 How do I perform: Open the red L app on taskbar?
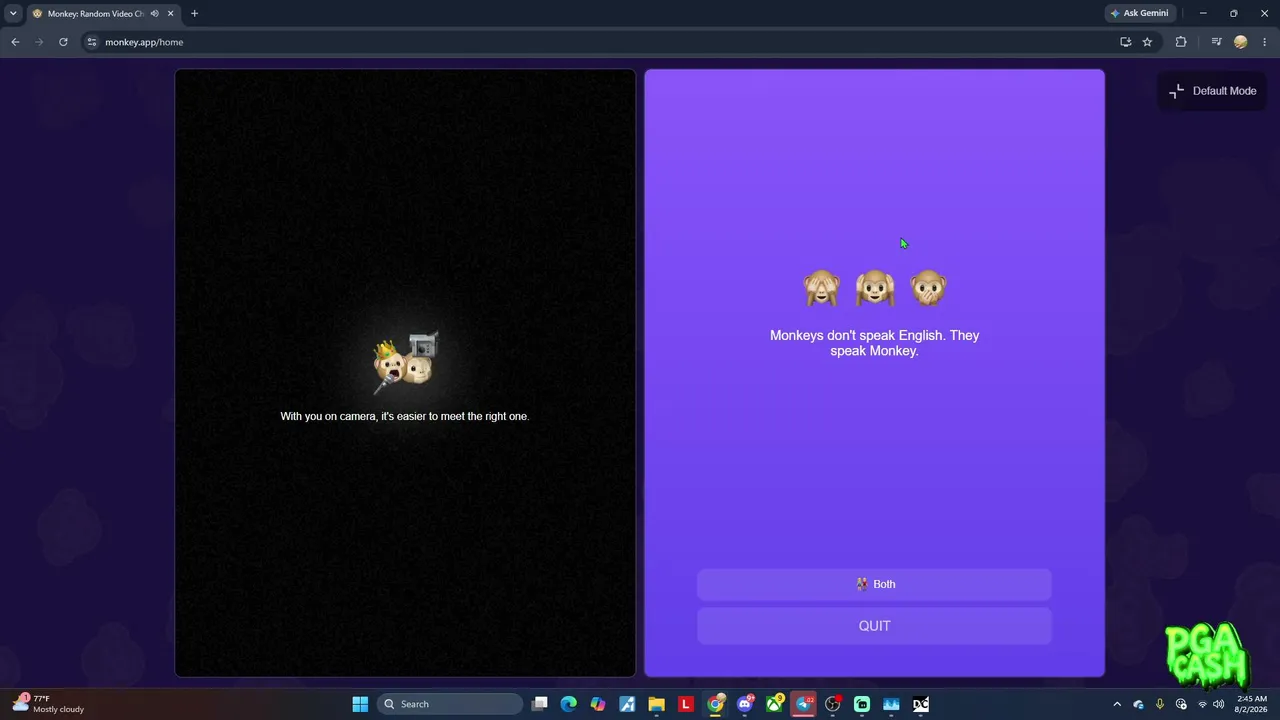pyautogui.click(x=686, y=704)
